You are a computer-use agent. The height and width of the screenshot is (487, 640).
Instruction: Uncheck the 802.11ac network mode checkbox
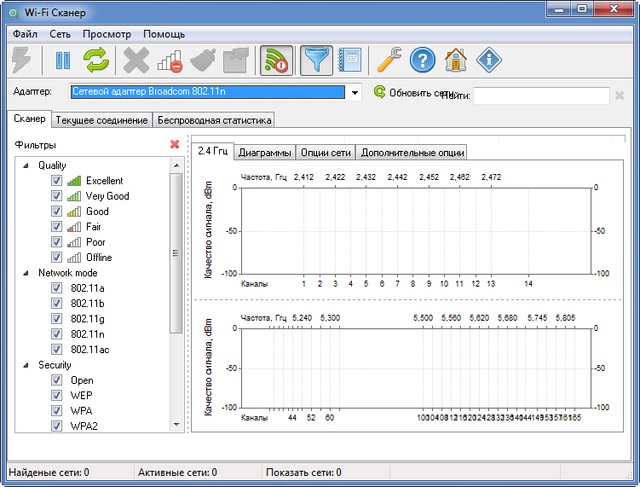pyautogui.click(x=57, y=349)
